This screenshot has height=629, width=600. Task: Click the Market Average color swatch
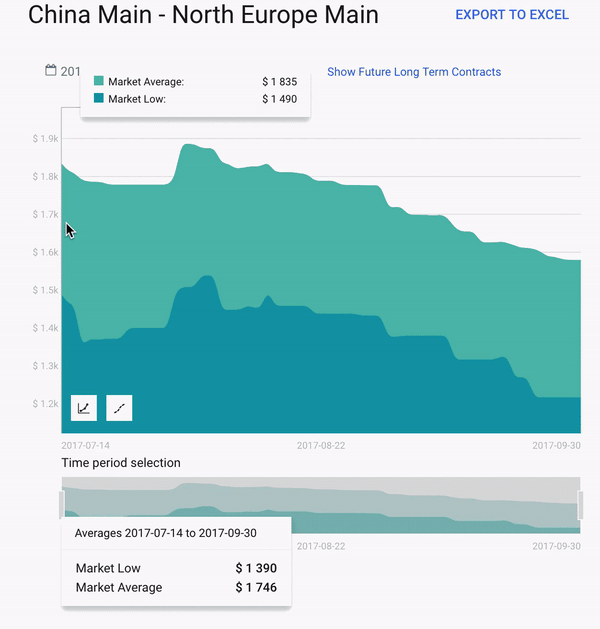[x=99, y=81]
